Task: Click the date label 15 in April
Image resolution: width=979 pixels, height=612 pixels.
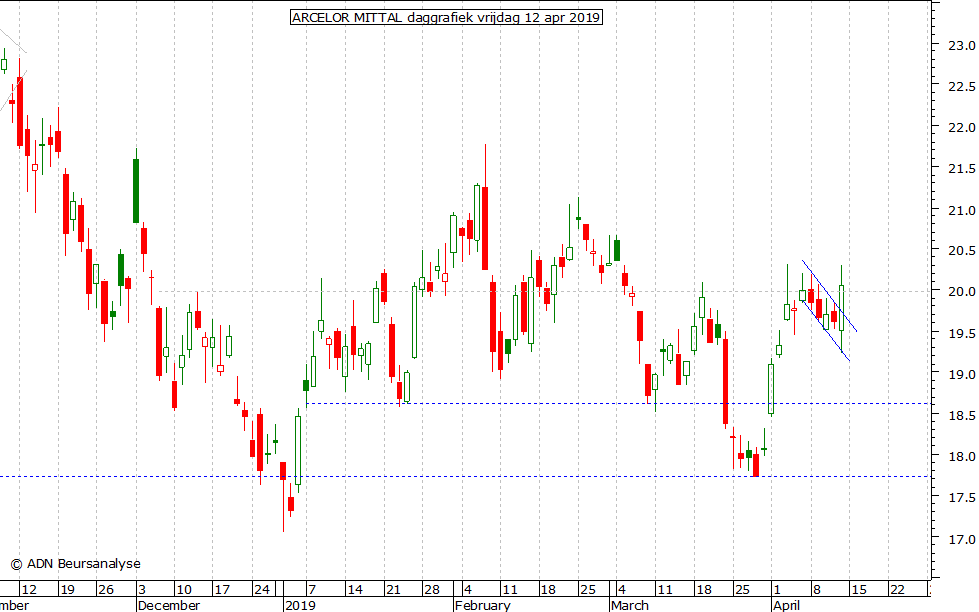Action: click(x=858, y=589)
